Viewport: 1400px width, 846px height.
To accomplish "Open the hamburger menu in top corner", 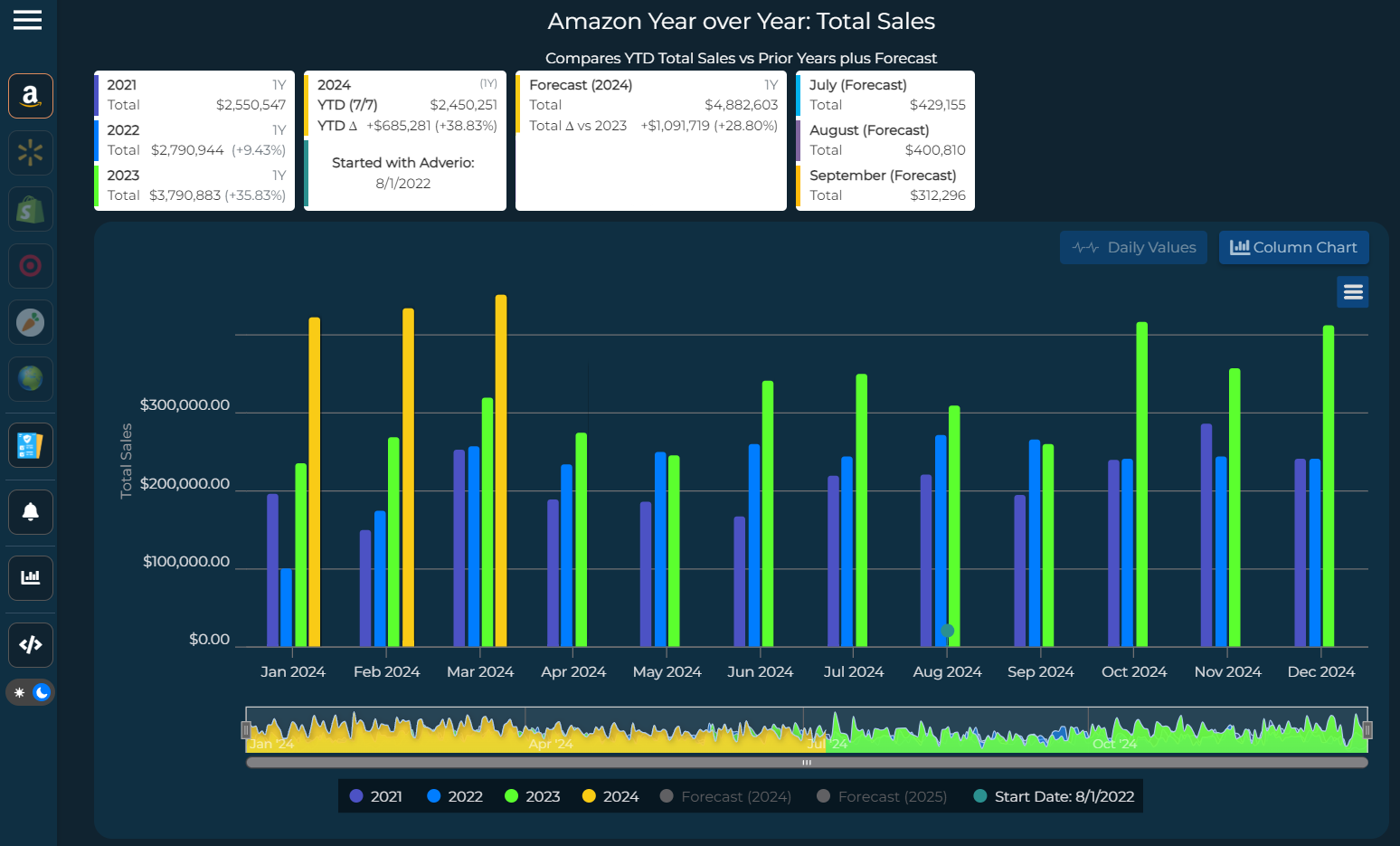I will (27, 20).
